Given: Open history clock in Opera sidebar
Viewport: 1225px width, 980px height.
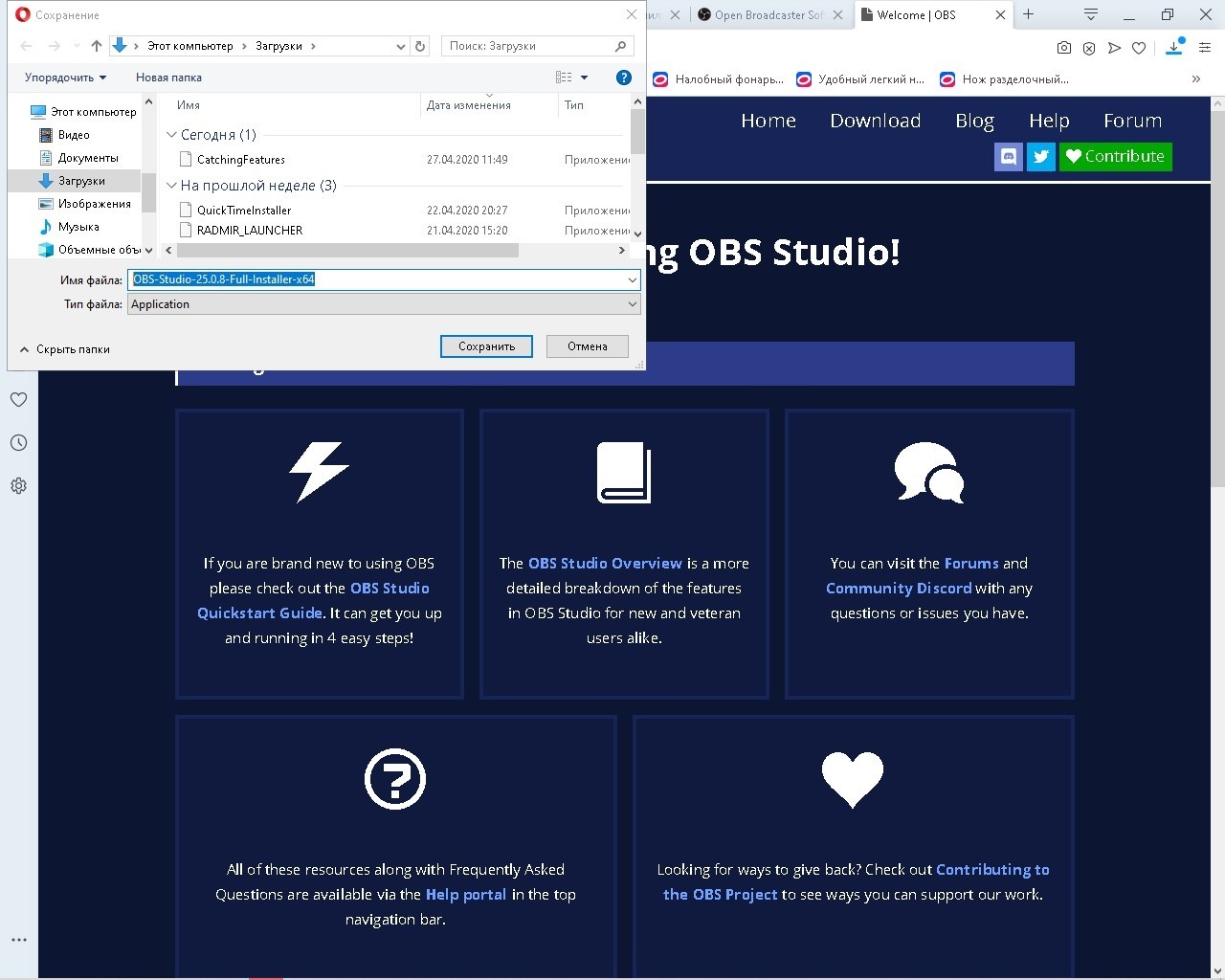Looking at the screenshot, I should coord(18,443).
